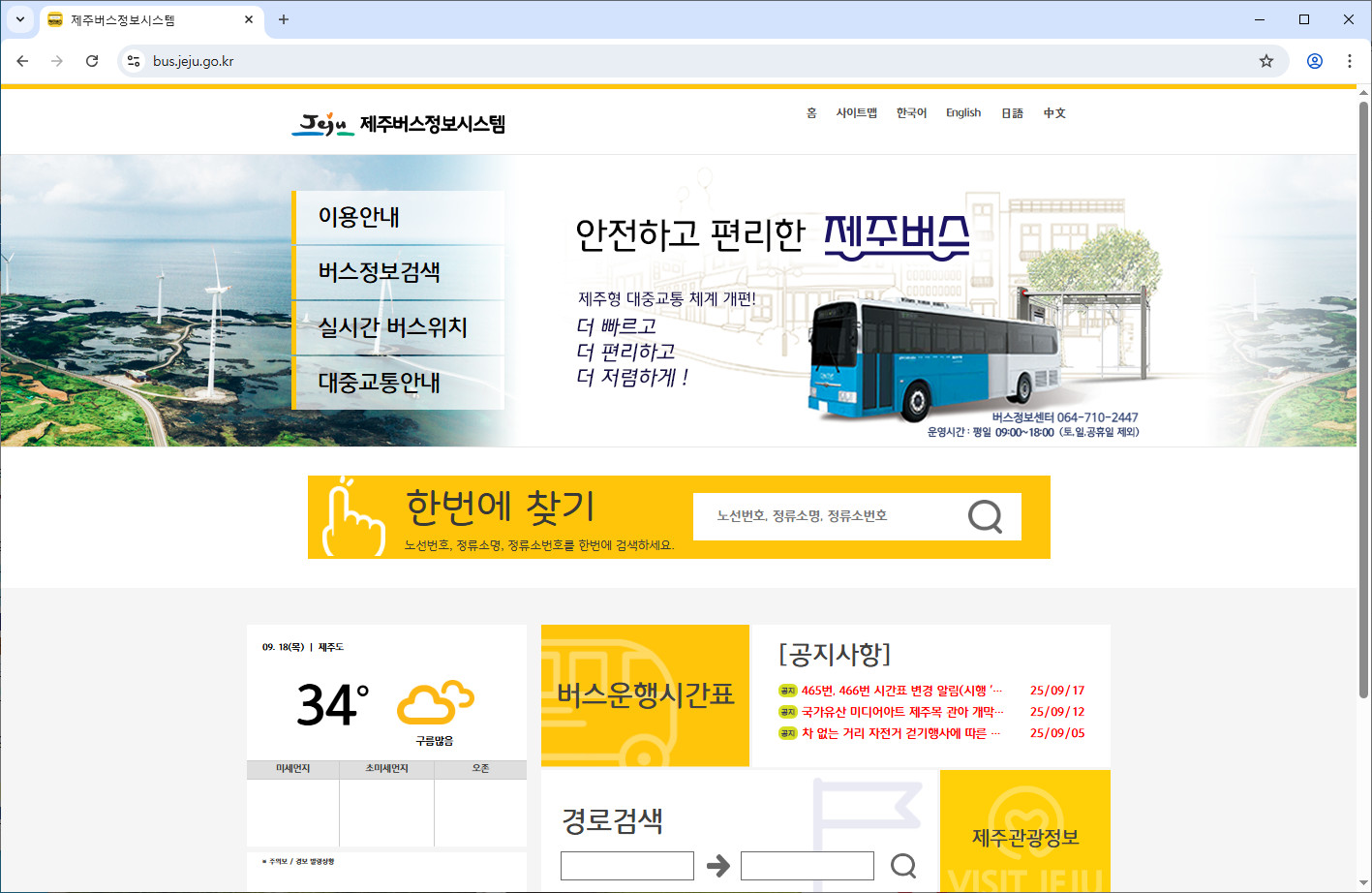Bookmark this page with star icon

coord(1266,61)
